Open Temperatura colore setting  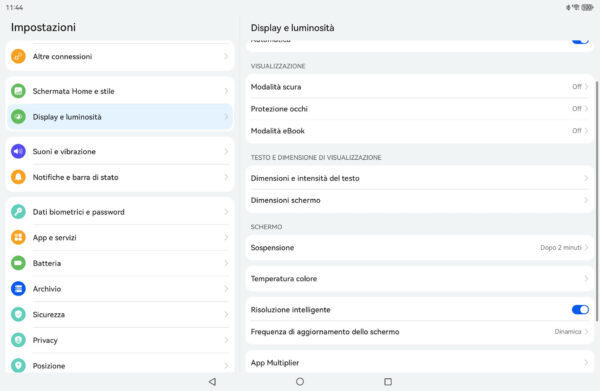tap(419, 279)
